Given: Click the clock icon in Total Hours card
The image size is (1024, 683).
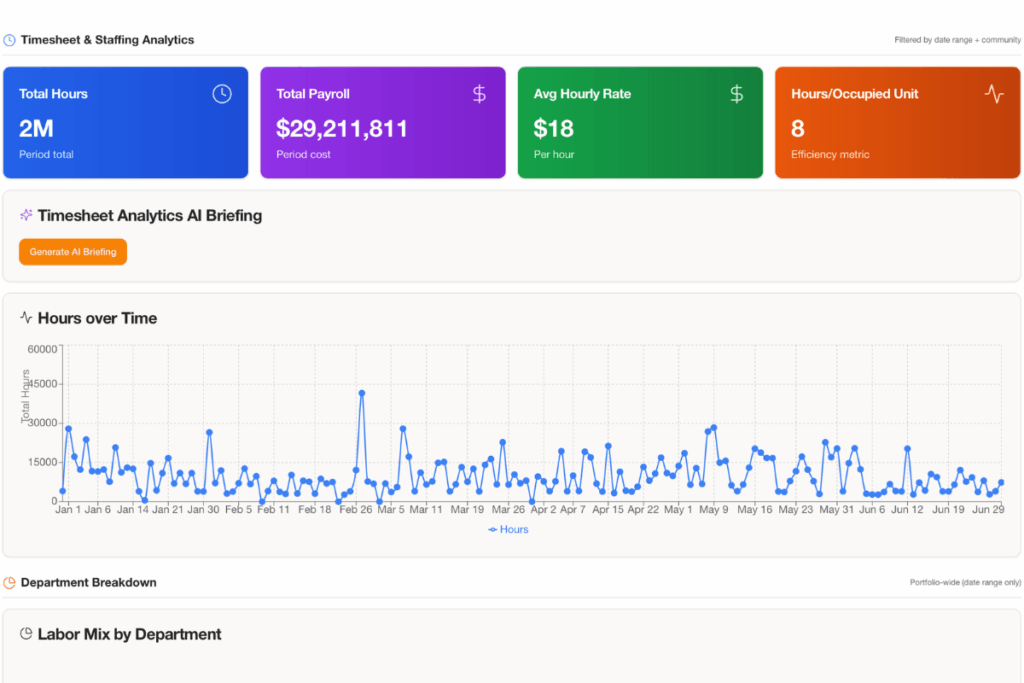Looking at the screenshot, I should click(x=222, y=94).
